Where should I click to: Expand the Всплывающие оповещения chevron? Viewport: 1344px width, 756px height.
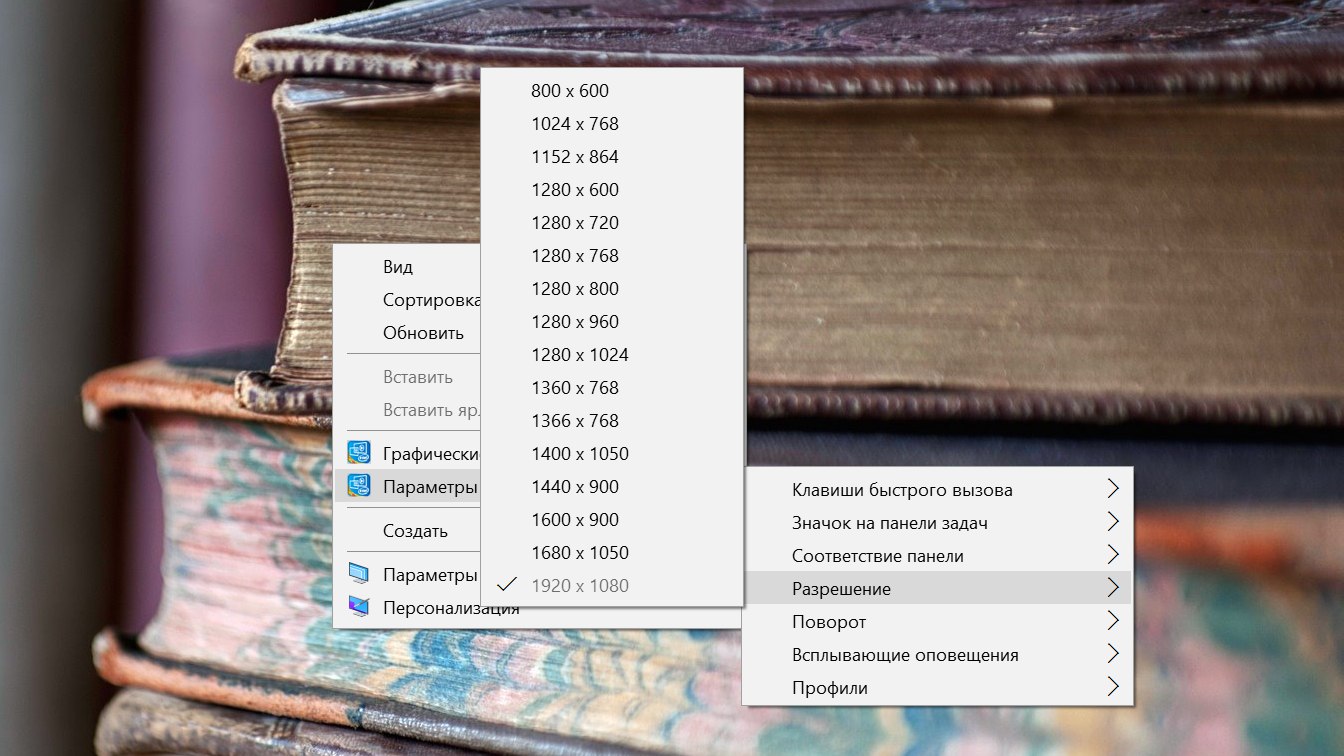click(1112, 654)
